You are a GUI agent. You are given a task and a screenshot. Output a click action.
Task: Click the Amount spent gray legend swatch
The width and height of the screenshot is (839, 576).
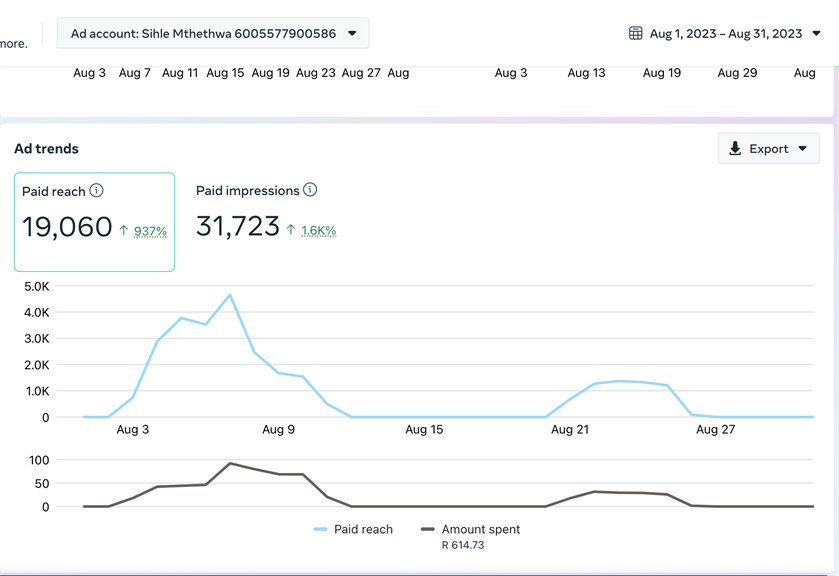click(x=428, y=529)
